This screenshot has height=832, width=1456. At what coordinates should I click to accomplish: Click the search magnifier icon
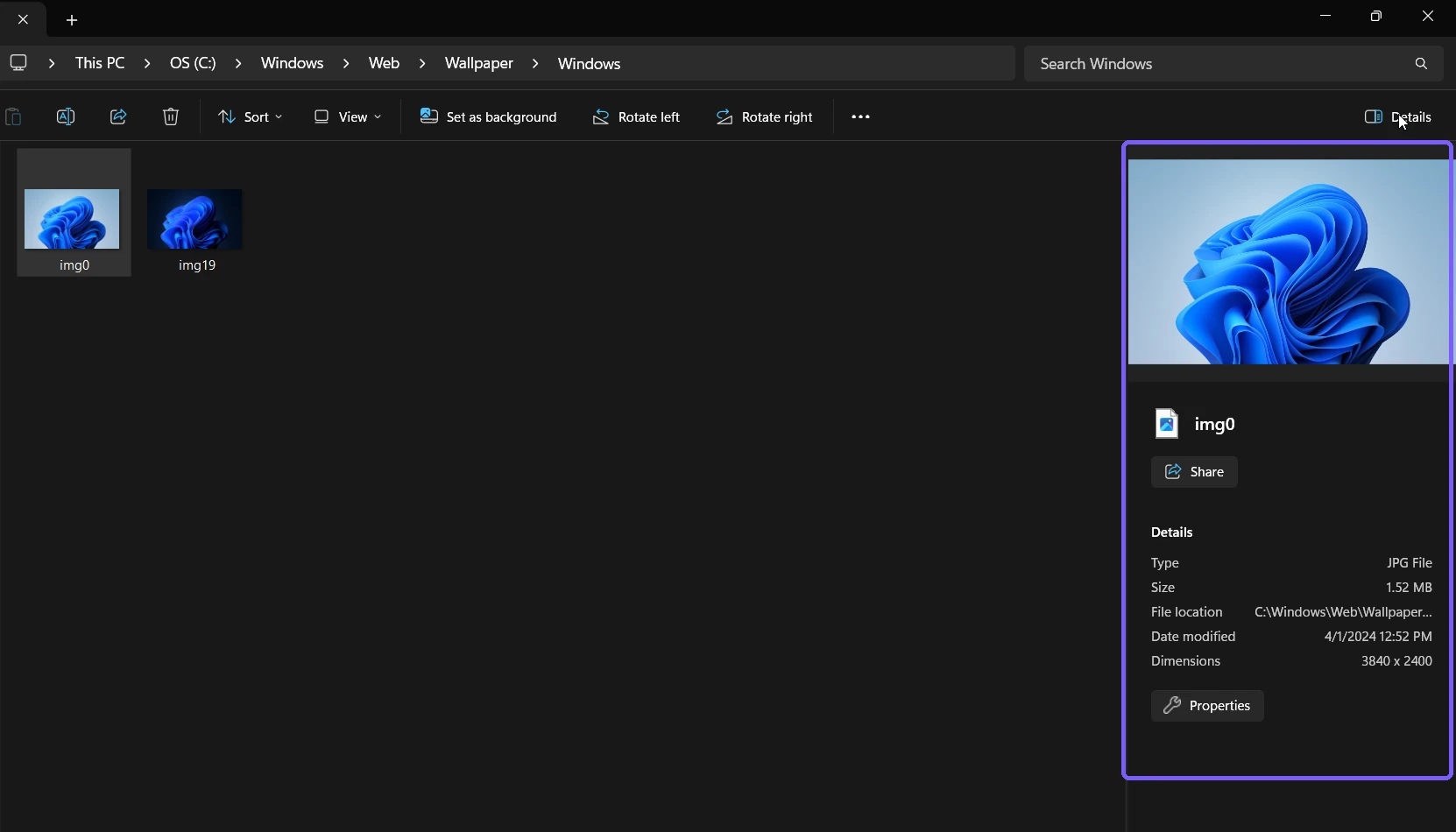tap(1421, 64)
